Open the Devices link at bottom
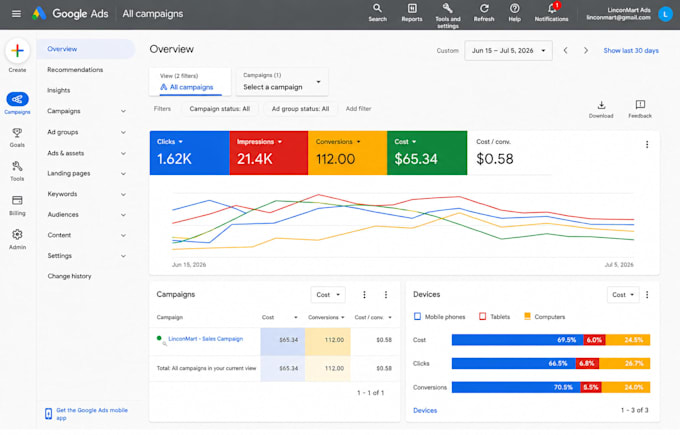680x435 pixels. (425, 410)
